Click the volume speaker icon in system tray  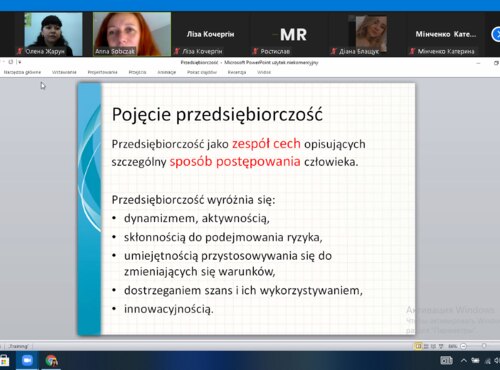tap(497, 361)
